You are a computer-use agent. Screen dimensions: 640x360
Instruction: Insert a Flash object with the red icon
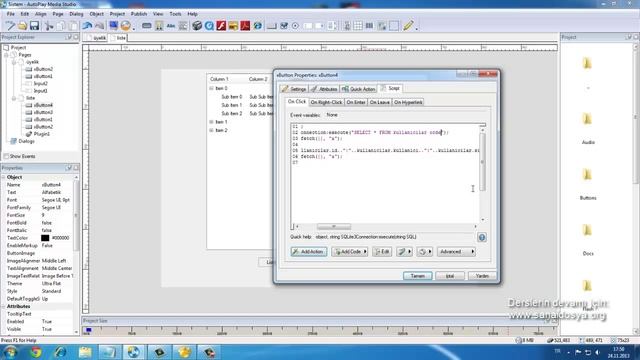tap(221, 26)
